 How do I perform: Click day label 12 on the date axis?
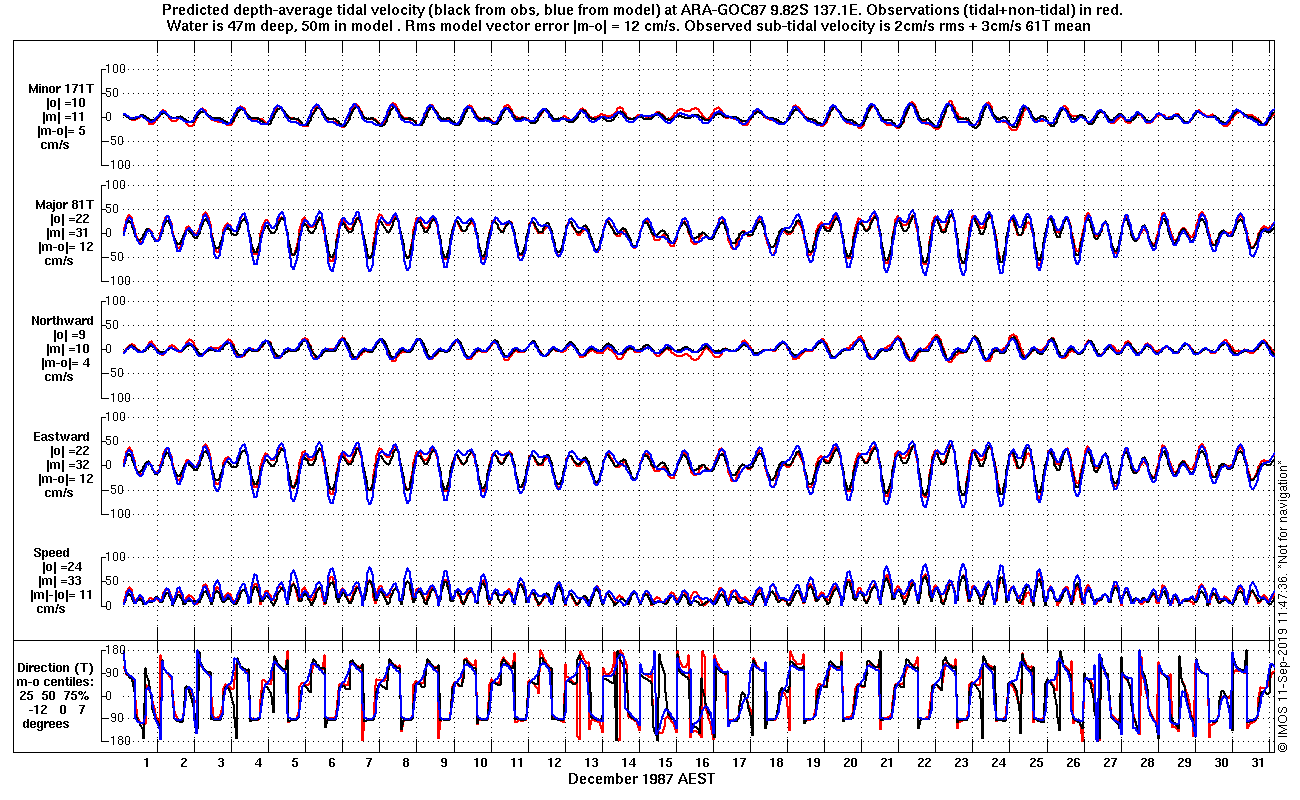coord(554,762)
